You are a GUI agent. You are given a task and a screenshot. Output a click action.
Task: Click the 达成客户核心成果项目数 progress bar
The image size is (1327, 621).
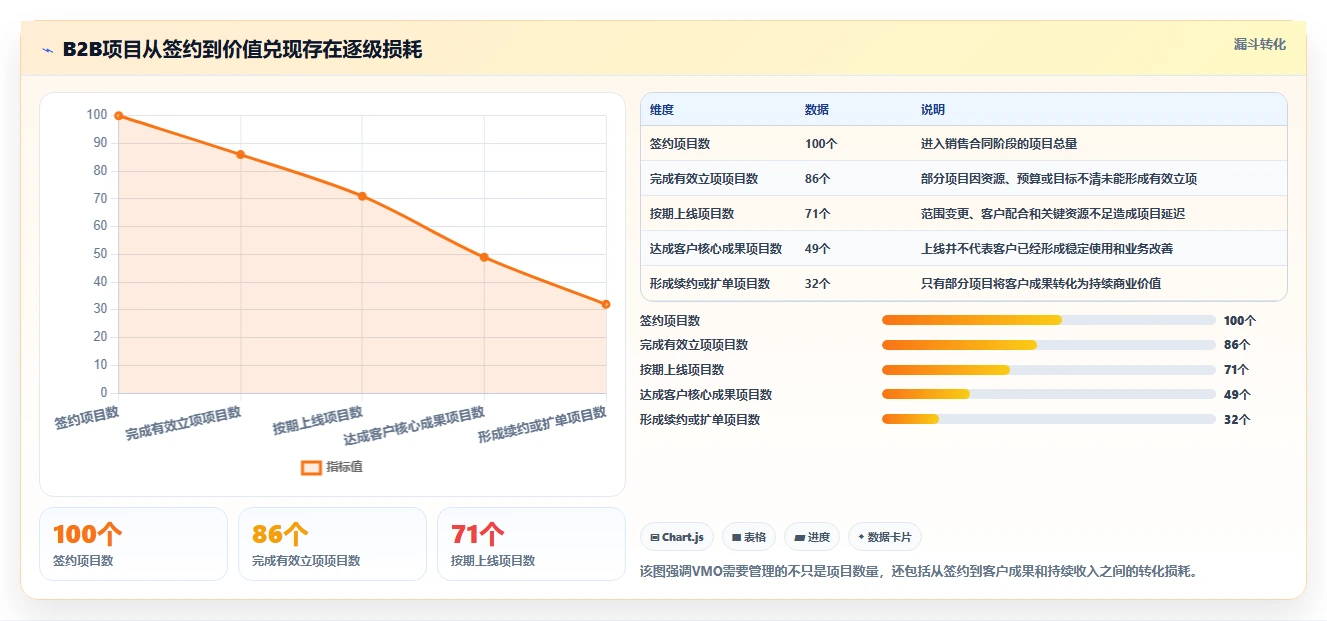(x=1048, y=395)
